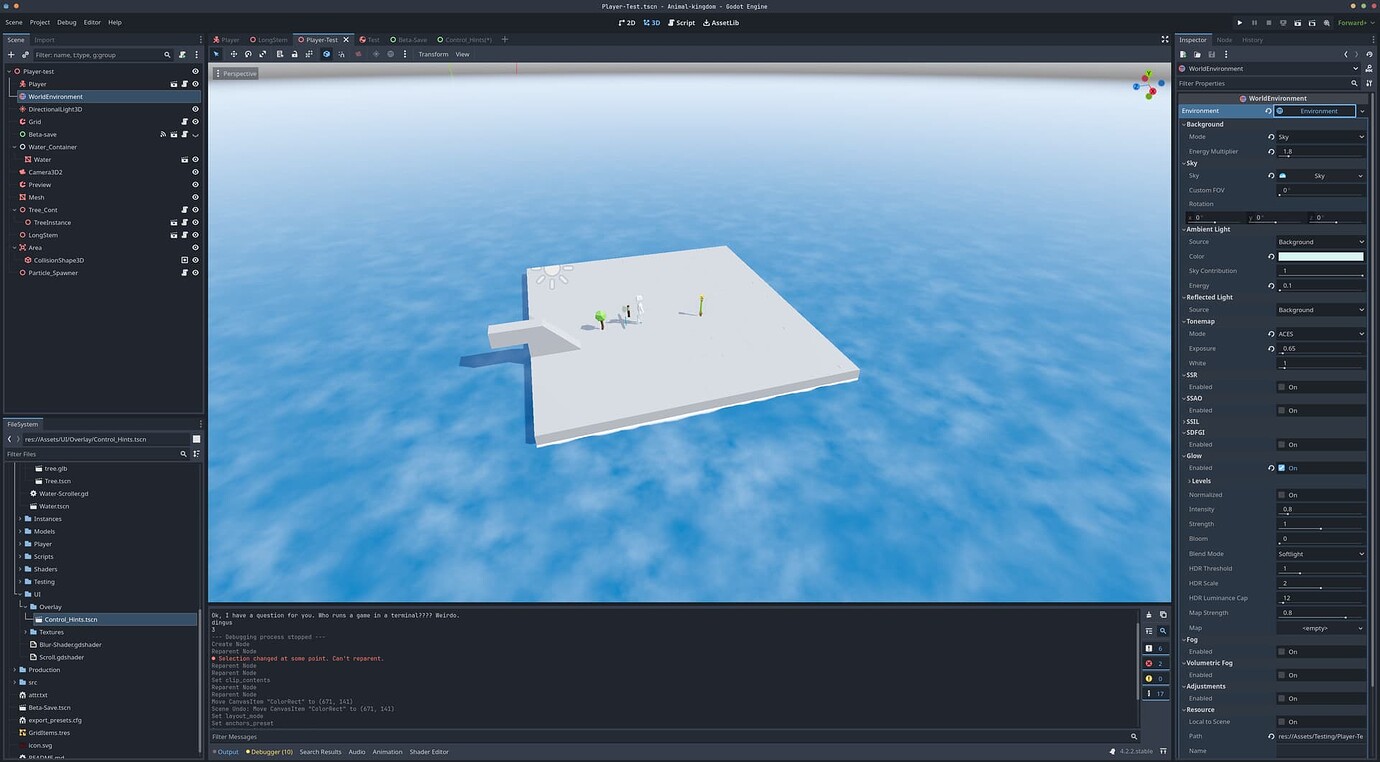The height and width of the screenshot is (762, 1380).
Task: Enable the SDFGI checkbox
Action: pos(1282,444)
